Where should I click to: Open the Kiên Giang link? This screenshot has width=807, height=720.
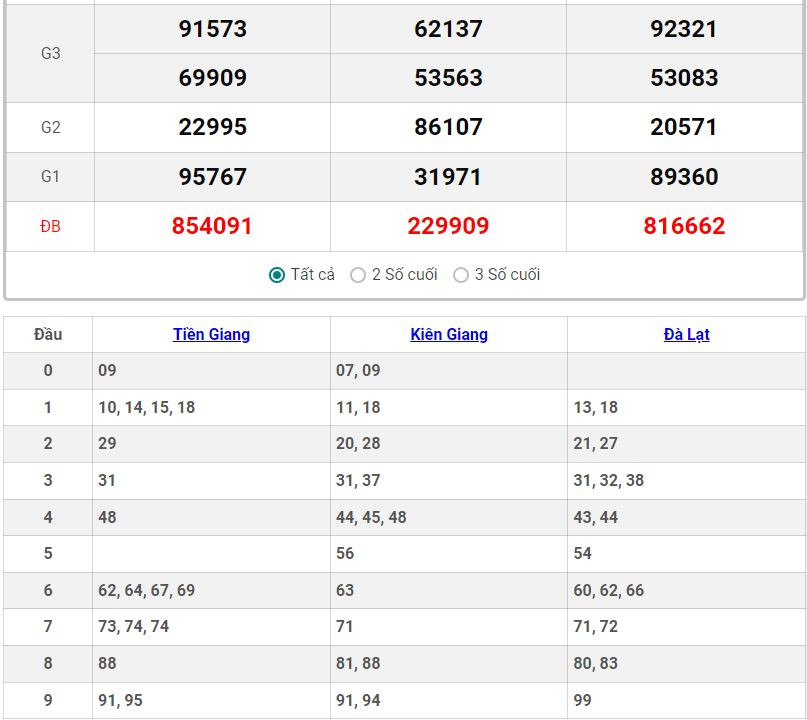(x=449, y=335)
